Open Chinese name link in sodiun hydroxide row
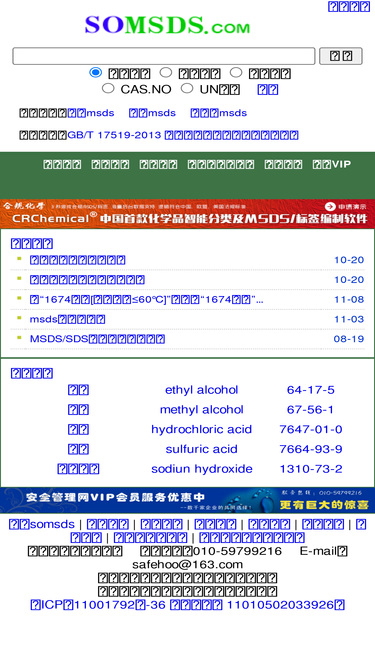Screen dimensions: 375x667 point(78,469)
